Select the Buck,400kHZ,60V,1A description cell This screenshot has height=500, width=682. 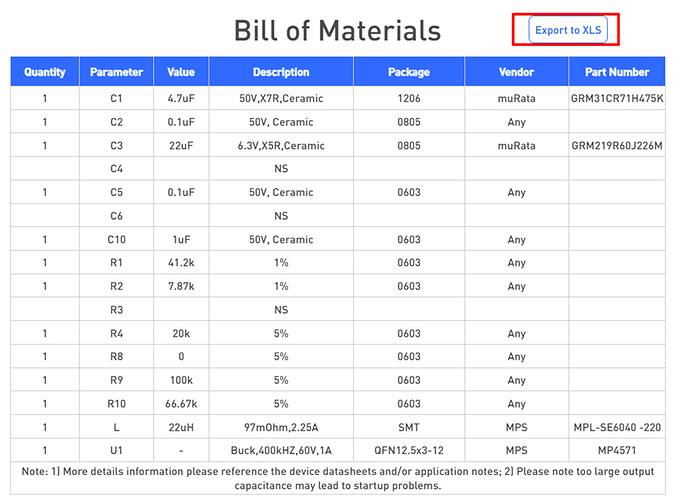(281, 450)
